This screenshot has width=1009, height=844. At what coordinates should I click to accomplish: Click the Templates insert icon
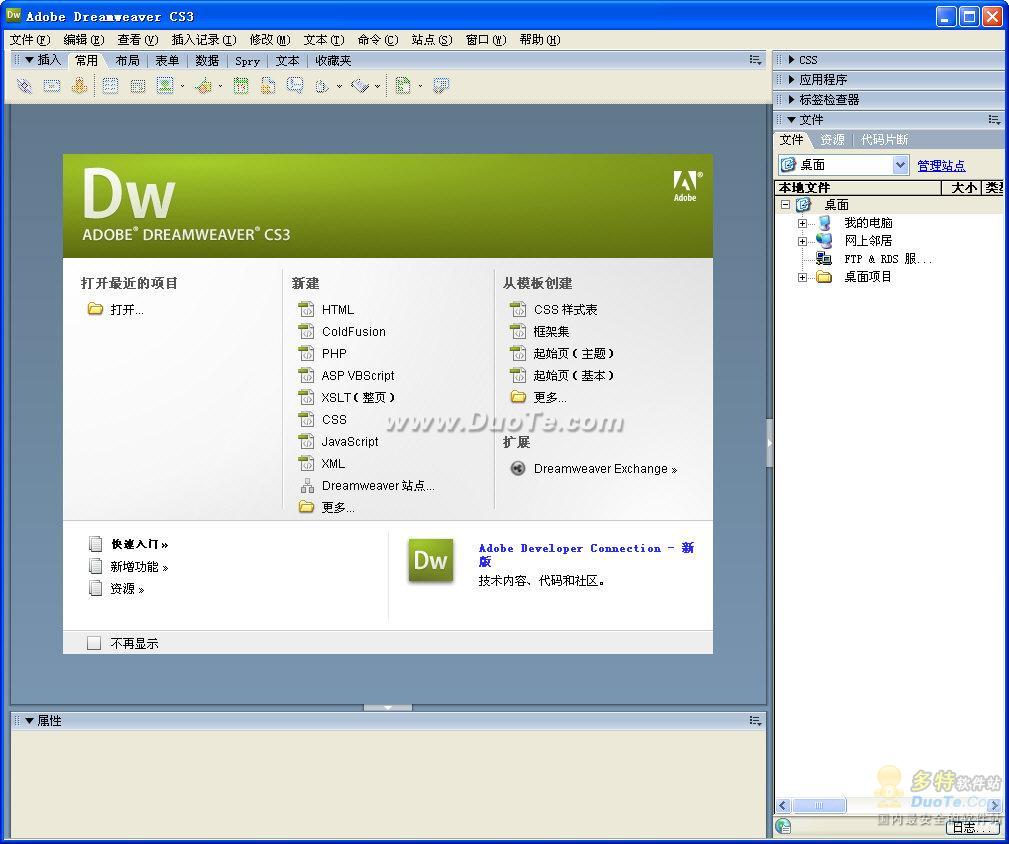(x=403, y=86)
